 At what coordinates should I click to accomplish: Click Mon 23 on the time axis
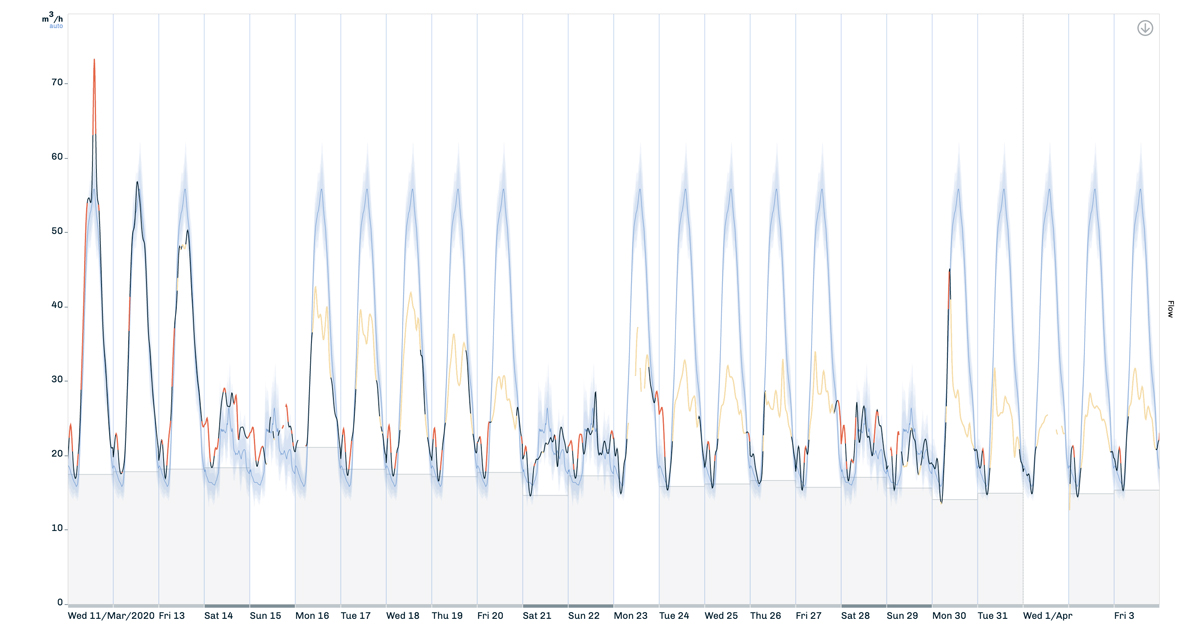coord(630,616)
